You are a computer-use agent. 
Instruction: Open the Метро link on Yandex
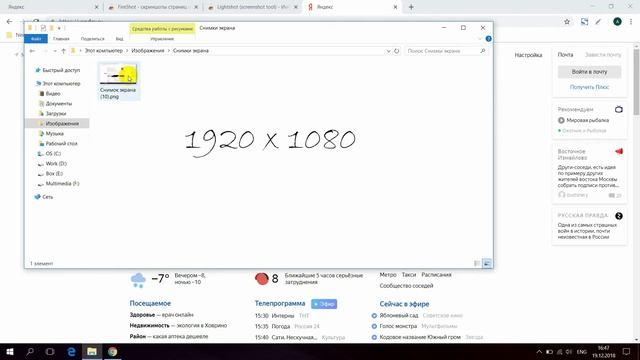click(388, 275)
